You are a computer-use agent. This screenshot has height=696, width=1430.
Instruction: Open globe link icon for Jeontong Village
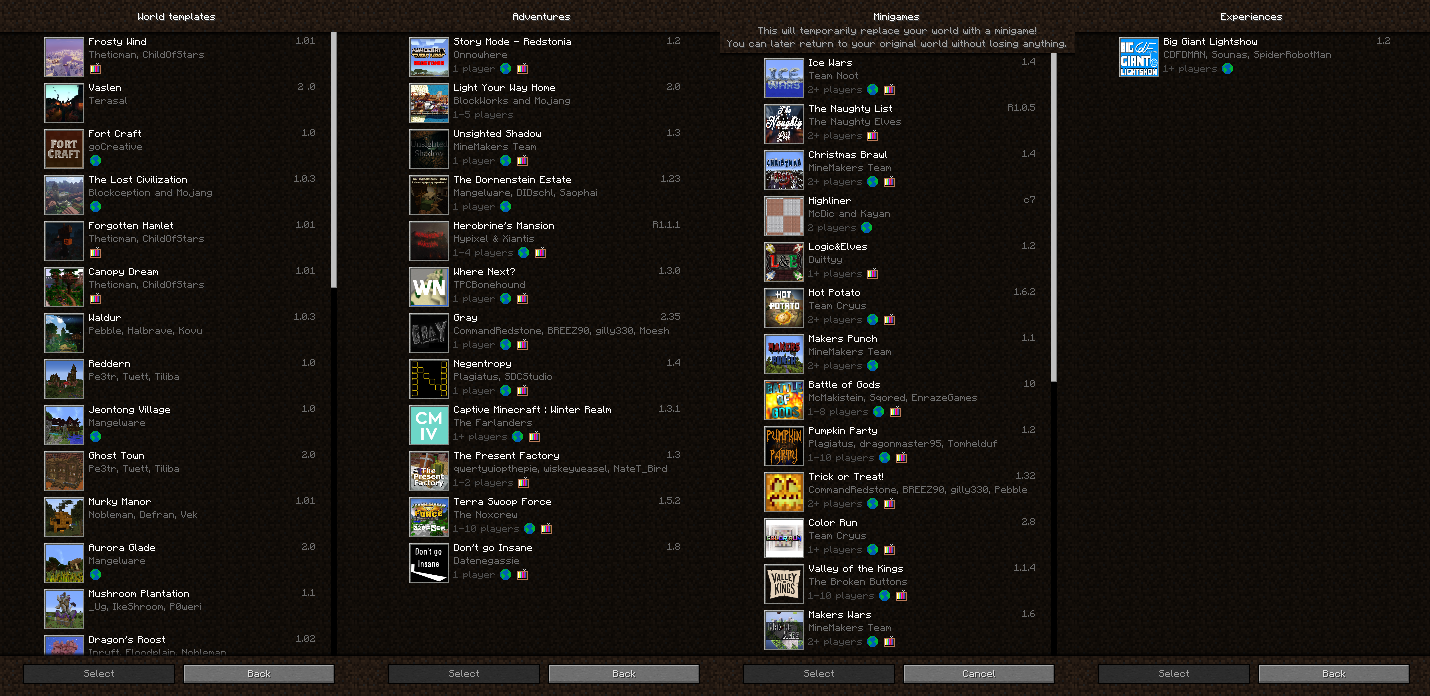click(x=95, y=437)
